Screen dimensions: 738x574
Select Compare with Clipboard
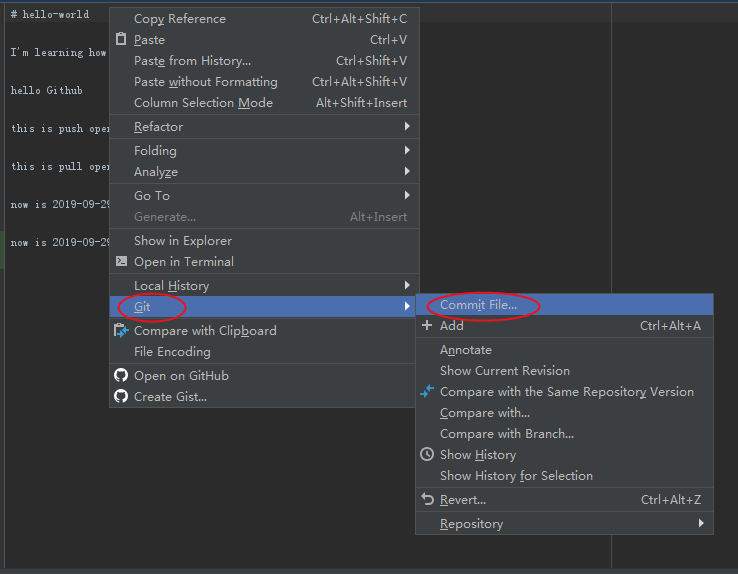263,330
